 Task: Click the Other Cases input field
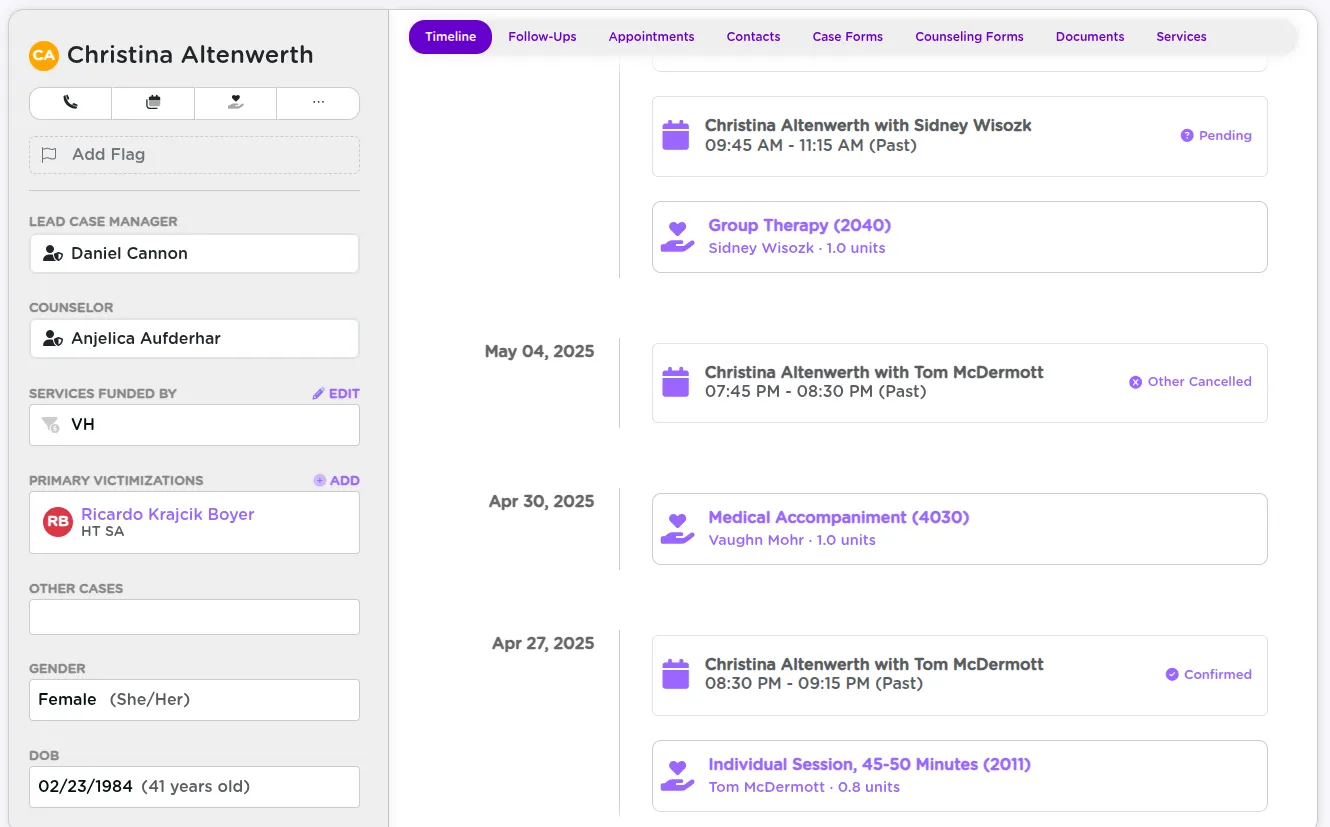(x=194, y=616)
